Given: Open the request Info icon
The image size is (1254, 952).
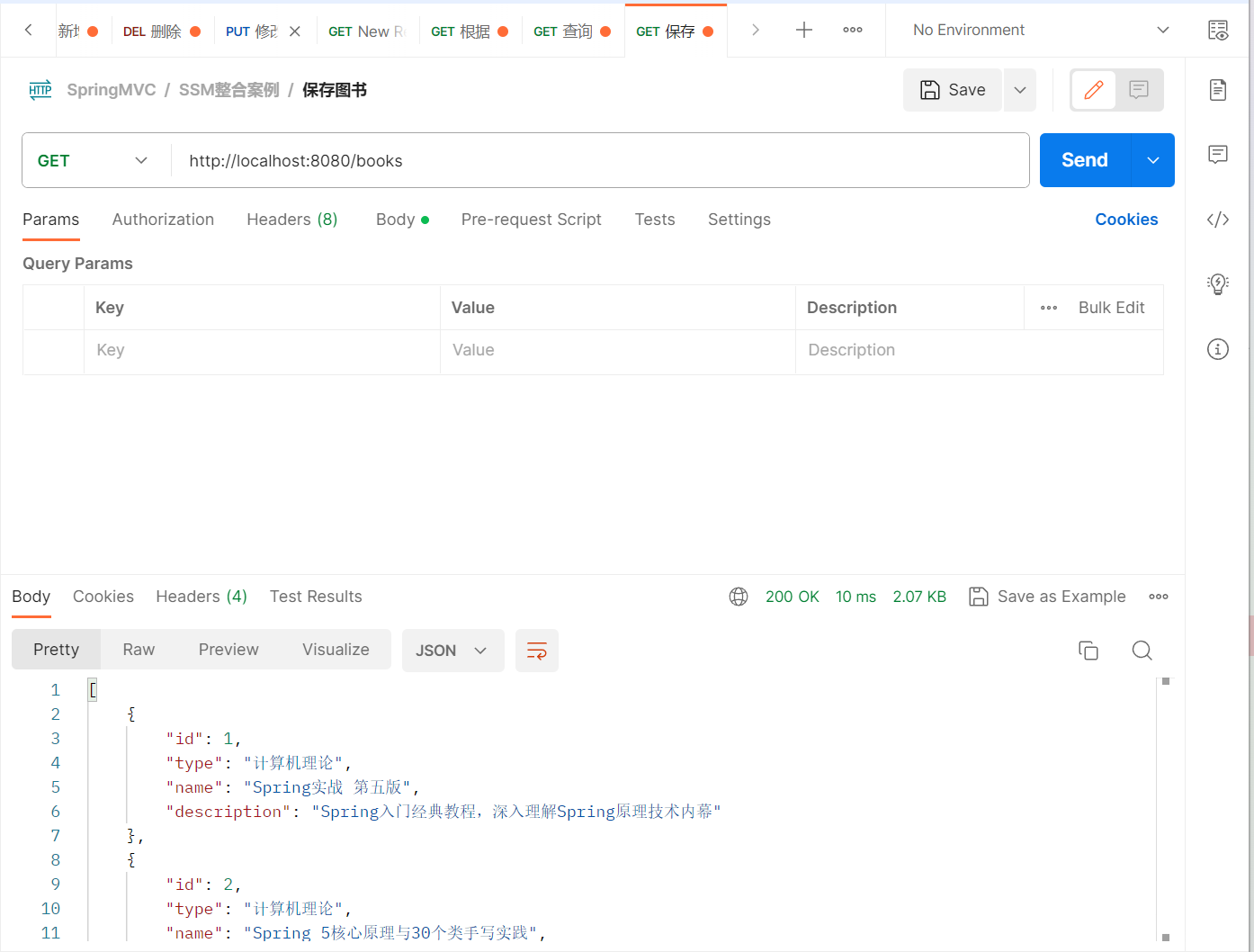Looking at the screenshot, I should [1218, 349].
